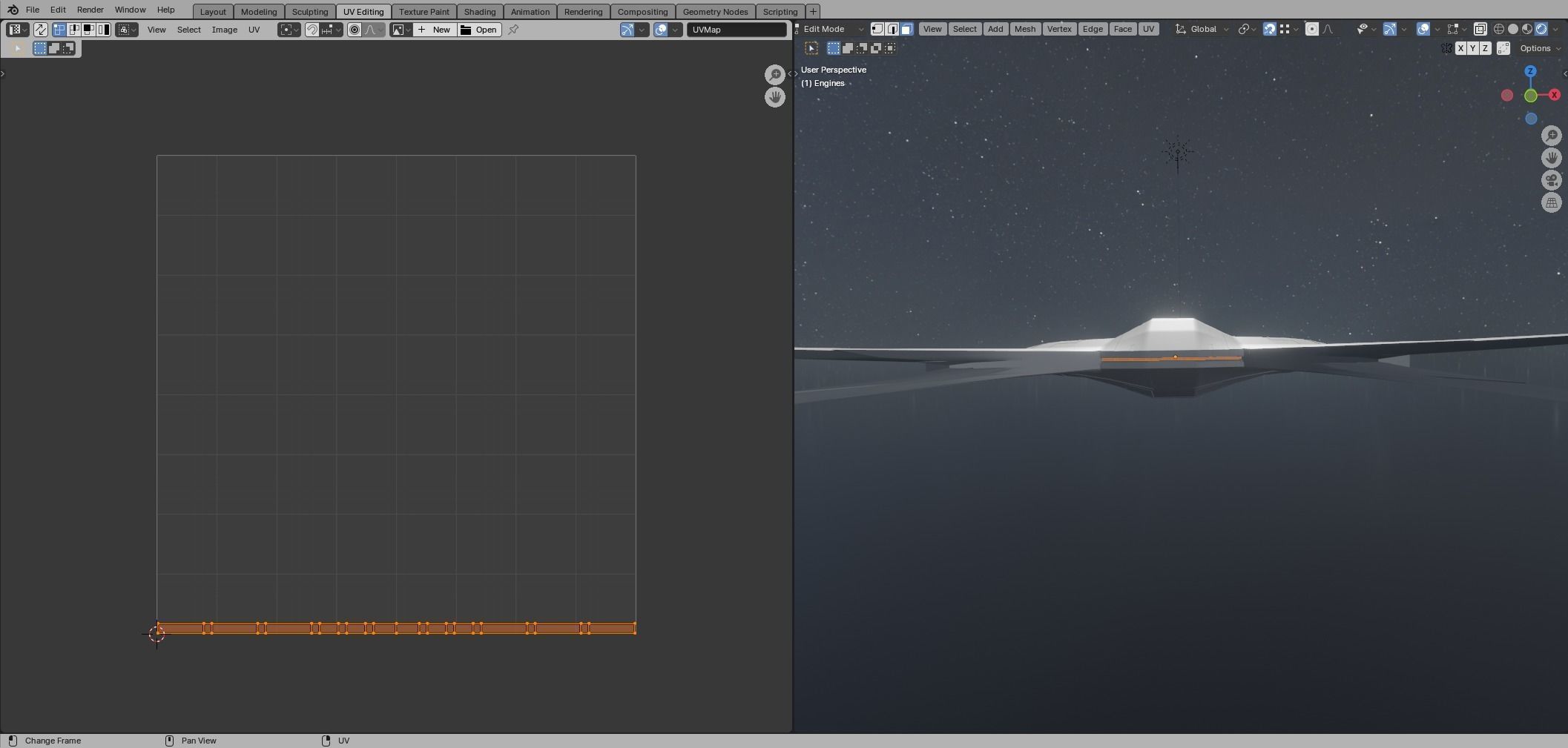
Task: Select UV face selection mode
Action: pyautogui.click(x=89, y=30)
